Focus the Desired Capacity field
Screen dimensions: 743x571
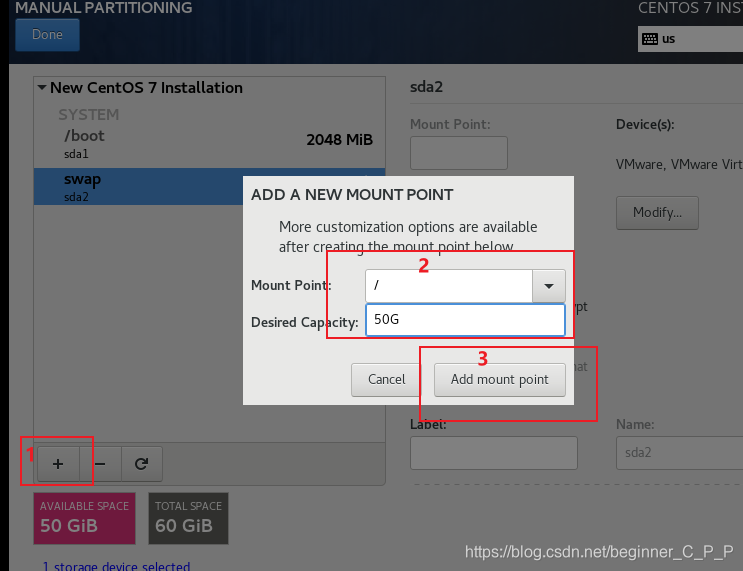(465, 320)
